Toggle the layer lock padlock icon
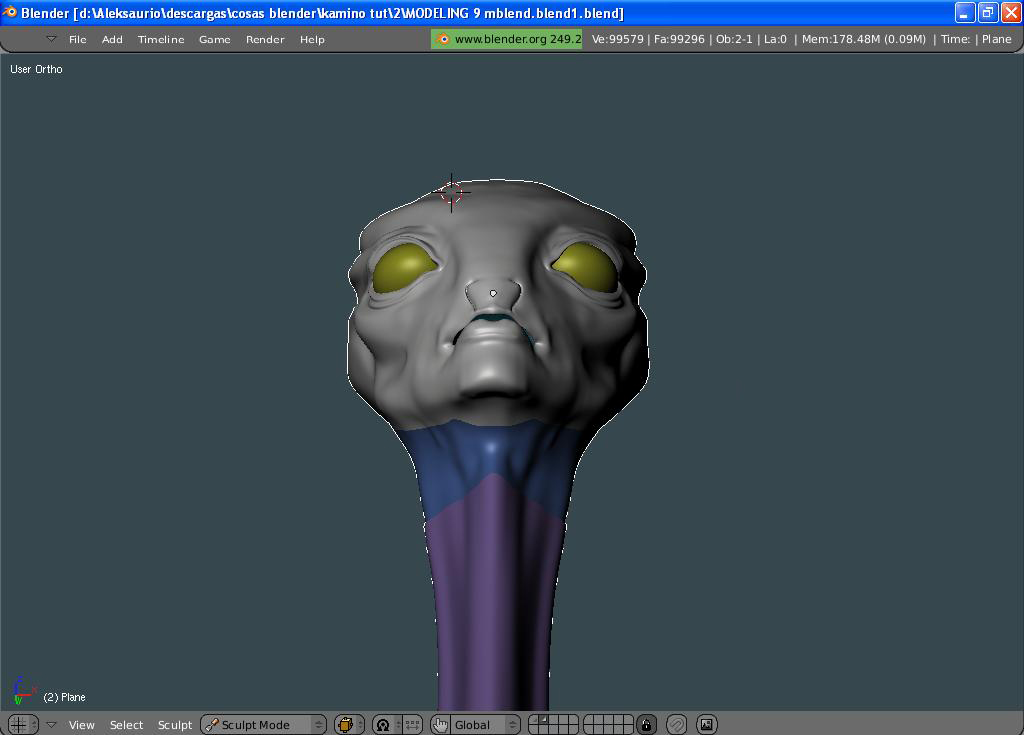This screenshot has height=735, width=1024. click(646, 725)
